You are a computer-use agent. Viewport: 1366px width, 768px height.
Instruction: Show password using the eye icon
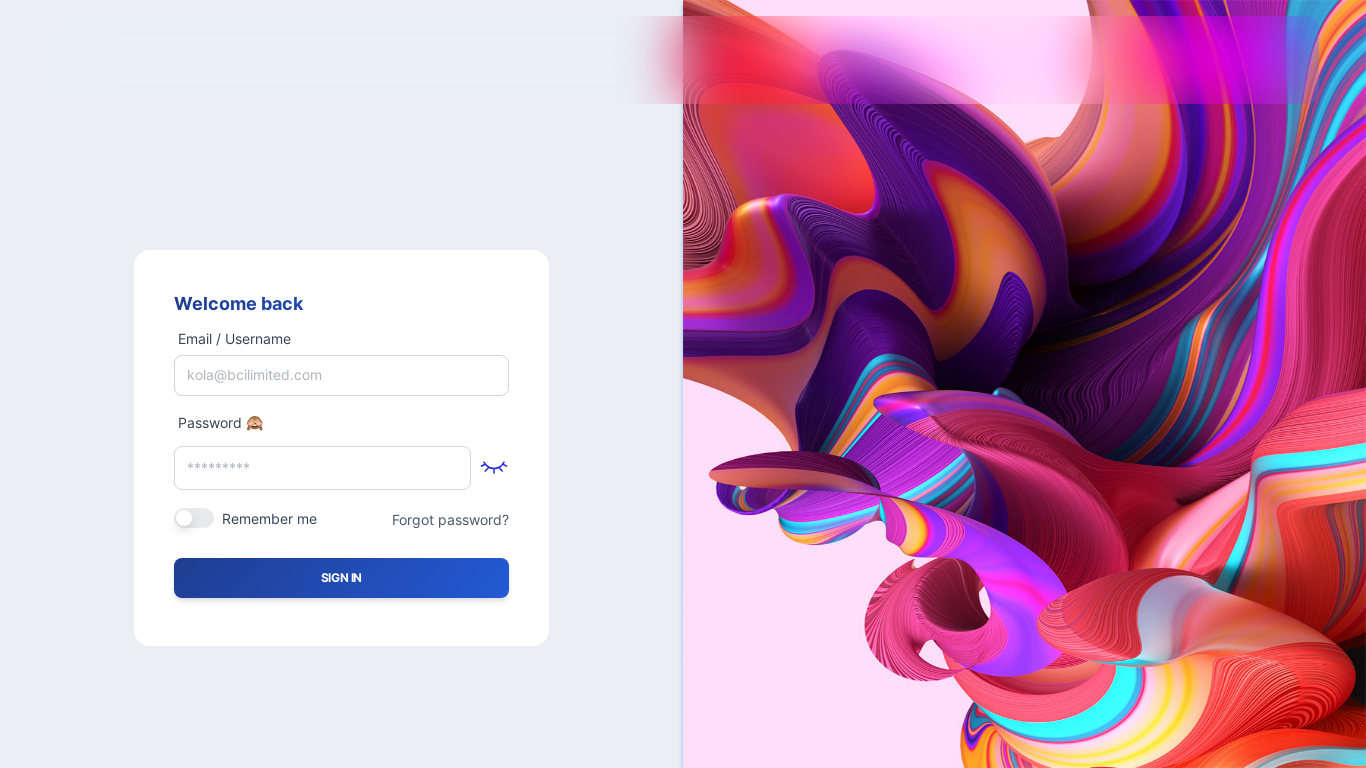click(x=494, y=467)
